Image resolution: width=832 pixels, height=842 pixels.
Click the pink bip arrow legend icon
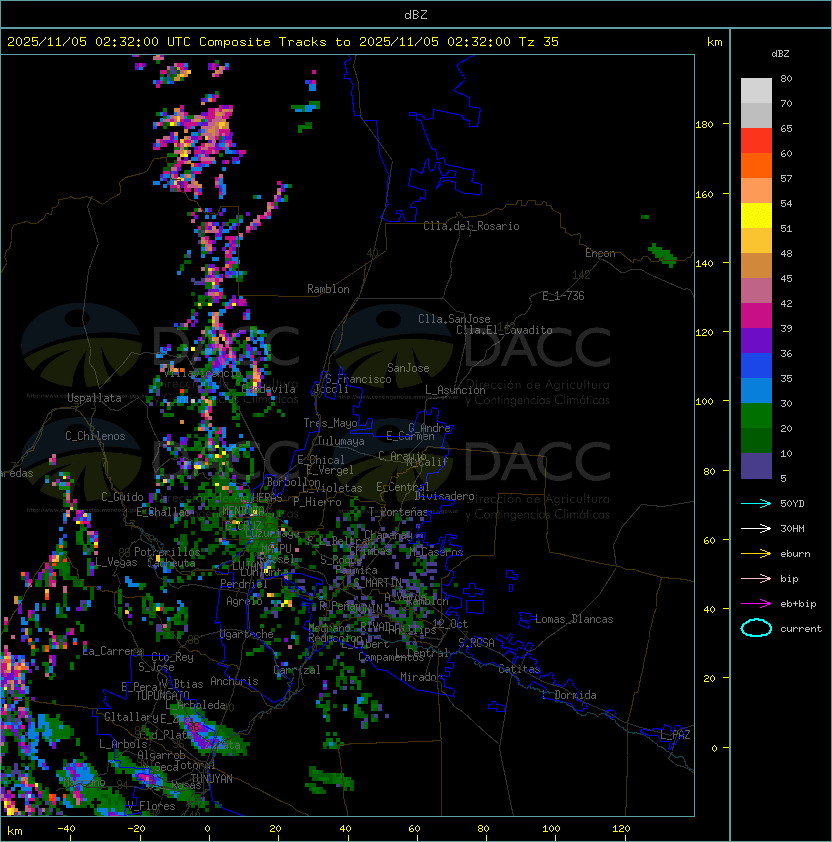(x=756, y=578)
